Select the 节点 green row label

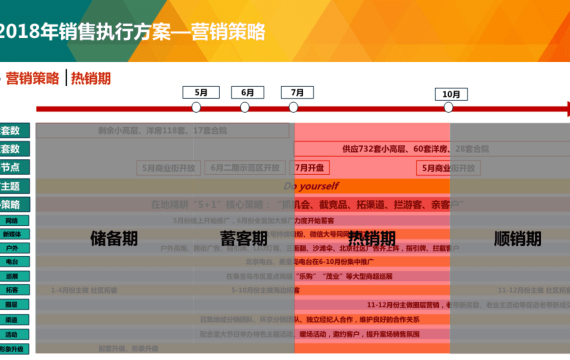coord(15,167)
